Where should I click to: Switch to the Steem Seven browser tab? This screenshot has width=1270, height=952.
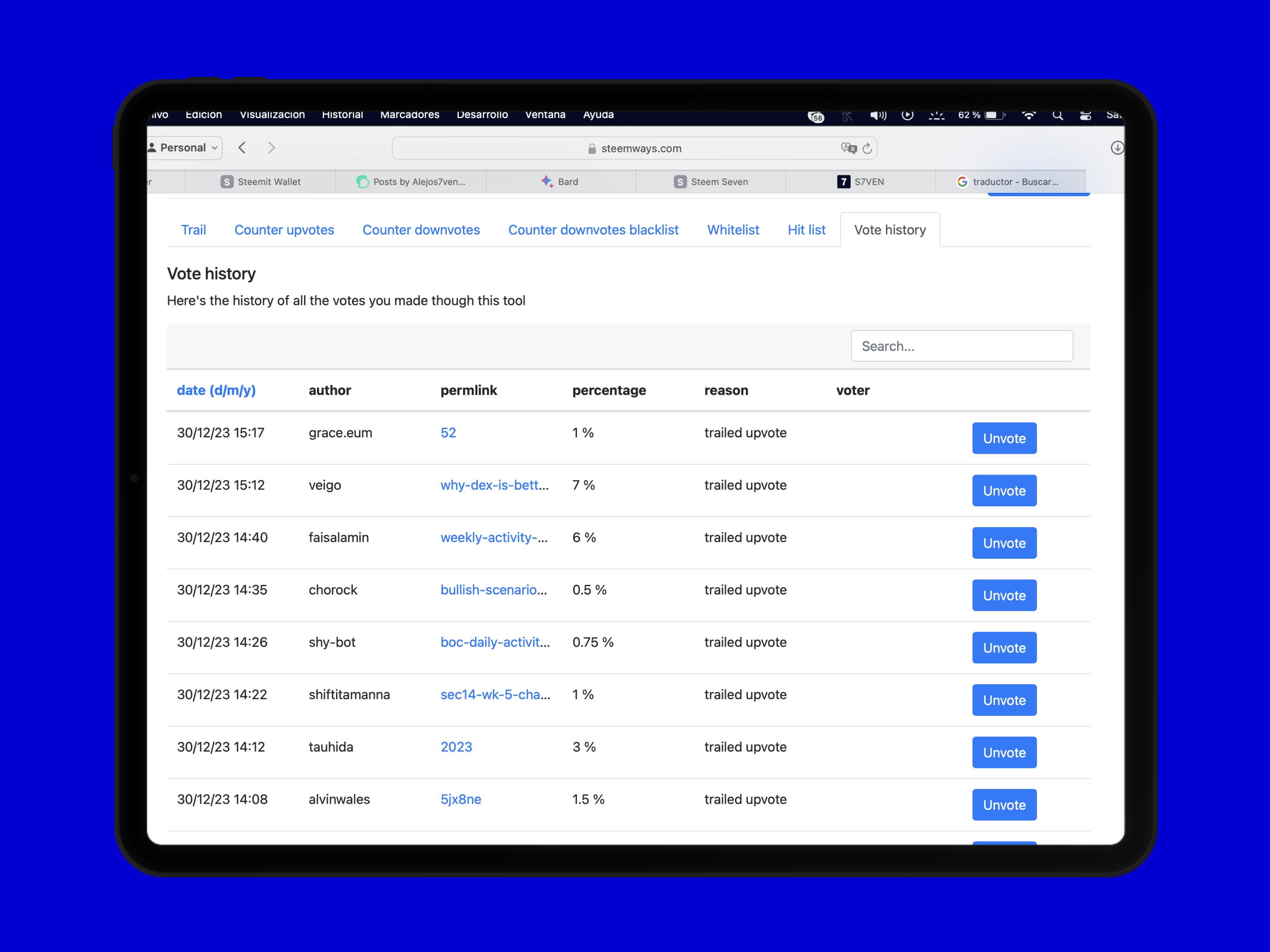[711, 181]
